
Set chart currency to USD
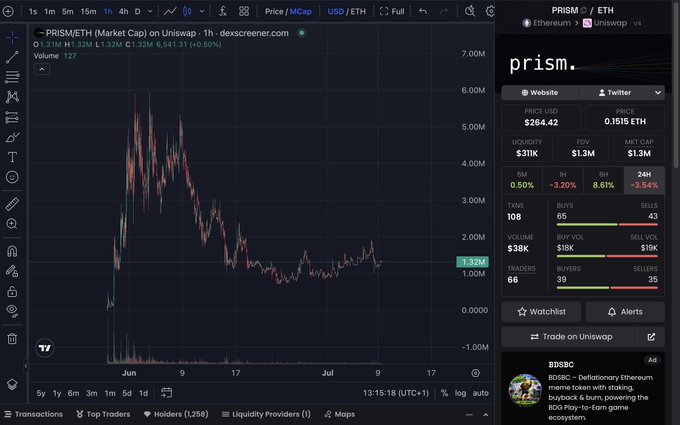(336, 11)
